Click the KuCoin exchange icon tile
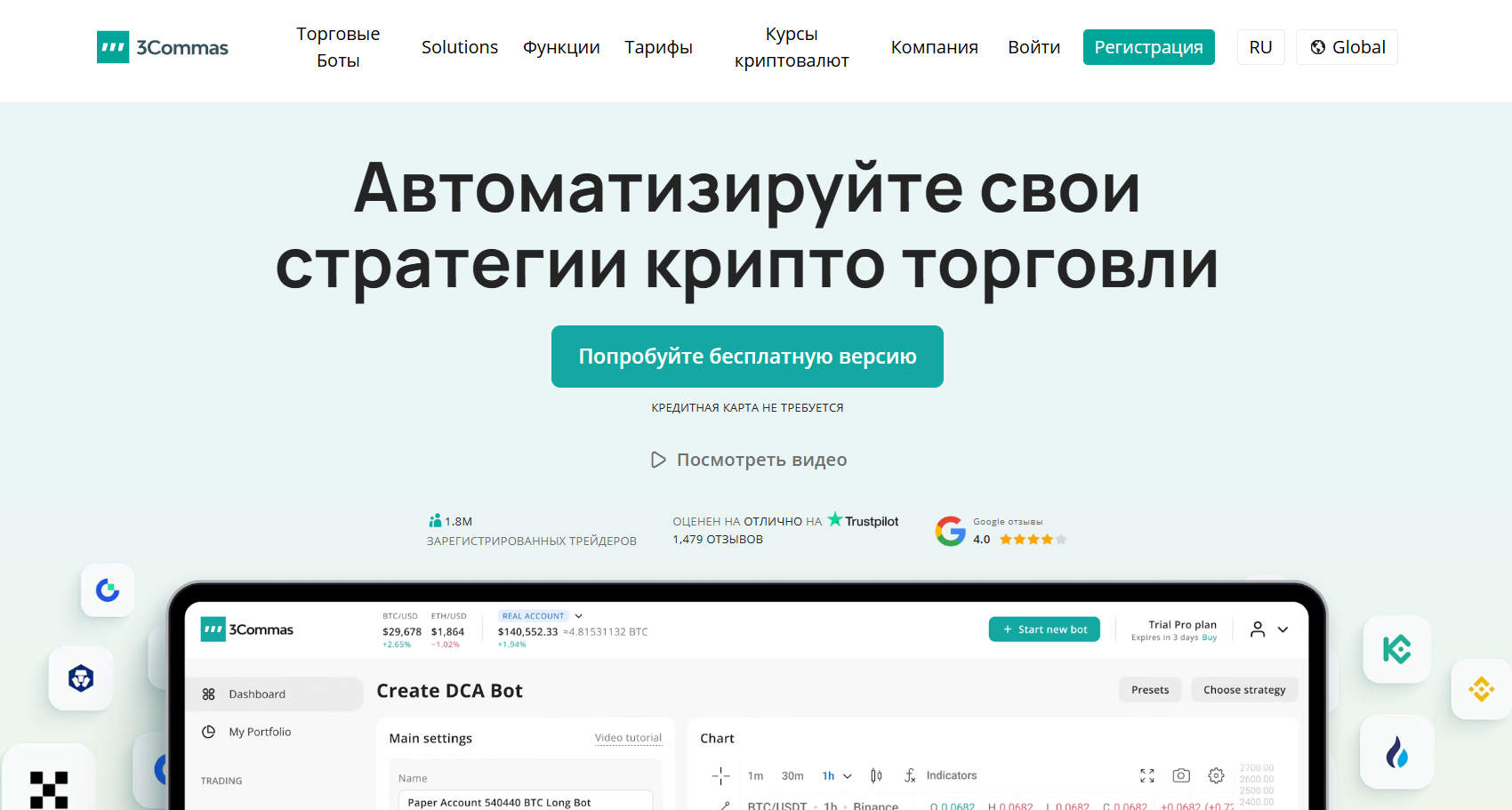The height and width of the screenshot is (810, 1512). (1397, 649)
